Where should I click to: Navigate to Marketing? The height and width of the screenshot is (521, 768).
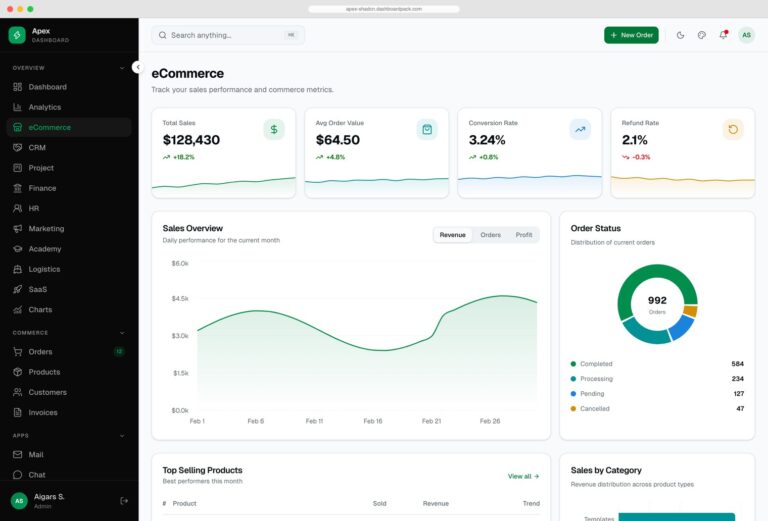(69, 229)
